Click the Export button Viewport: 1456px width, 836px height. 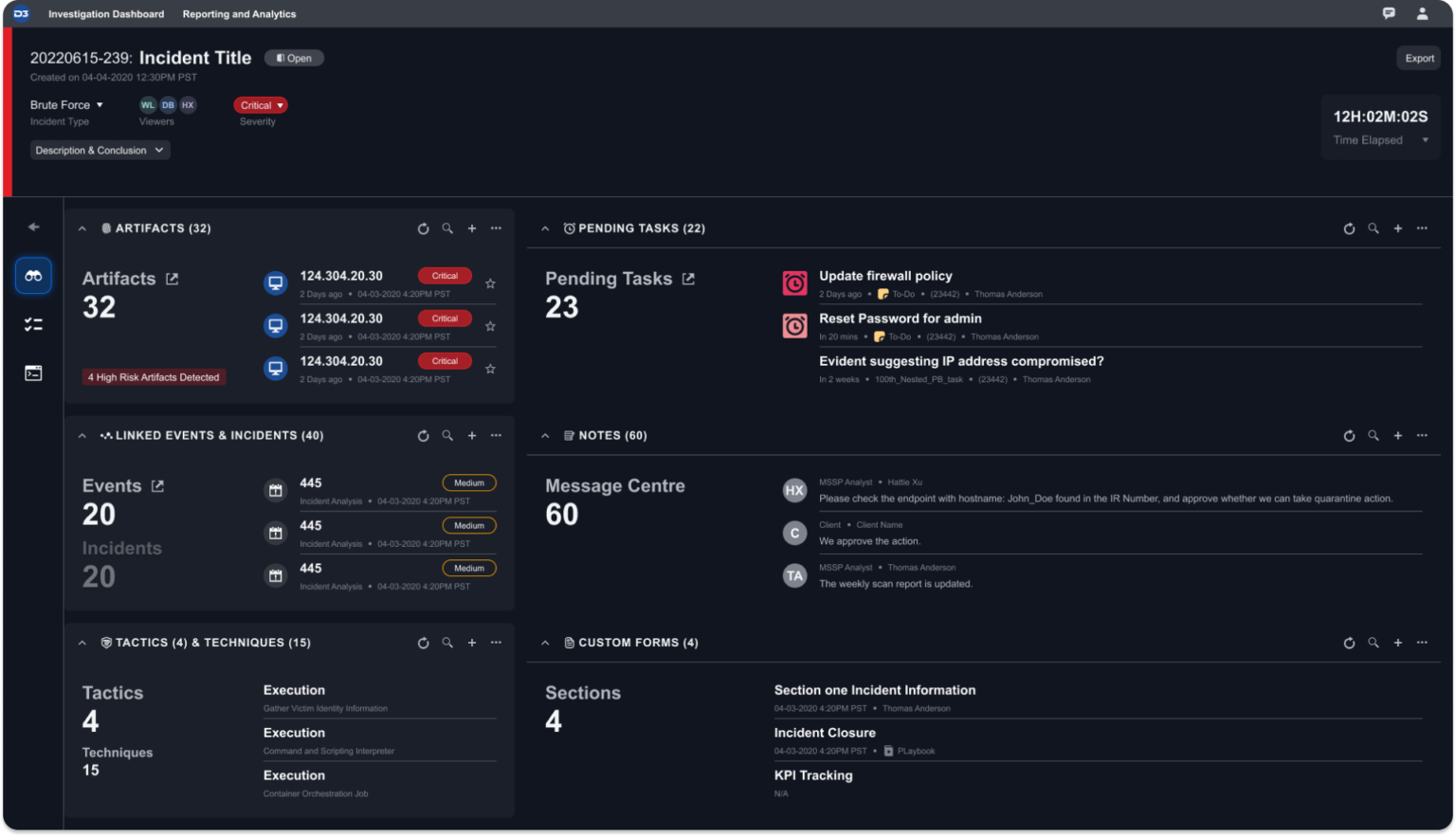point(1419,58)
